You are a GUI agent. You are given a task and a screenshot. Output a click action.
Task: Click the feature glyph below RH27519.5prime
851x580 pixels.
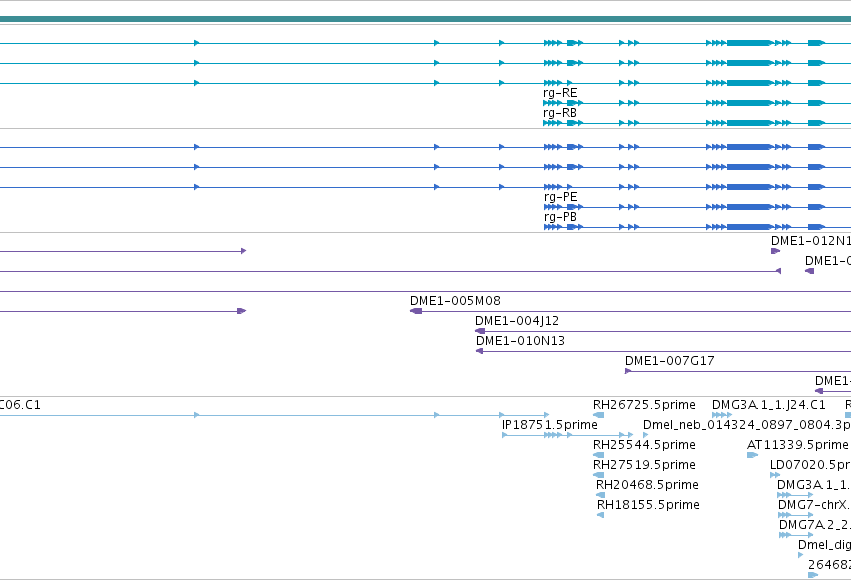[x=599, y=475]
